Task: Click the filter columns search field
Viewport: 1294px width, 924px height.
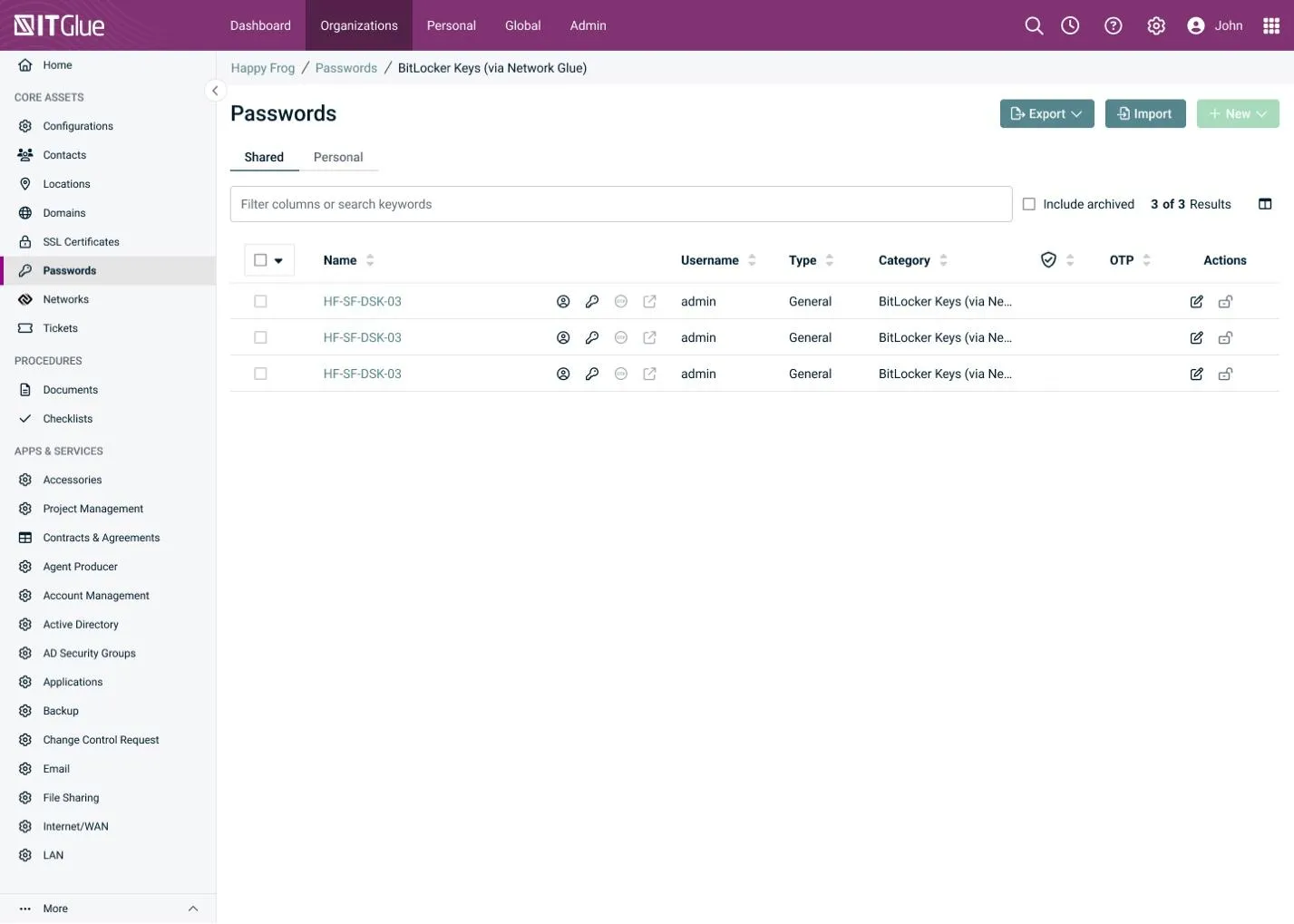Action: (620, 204)
